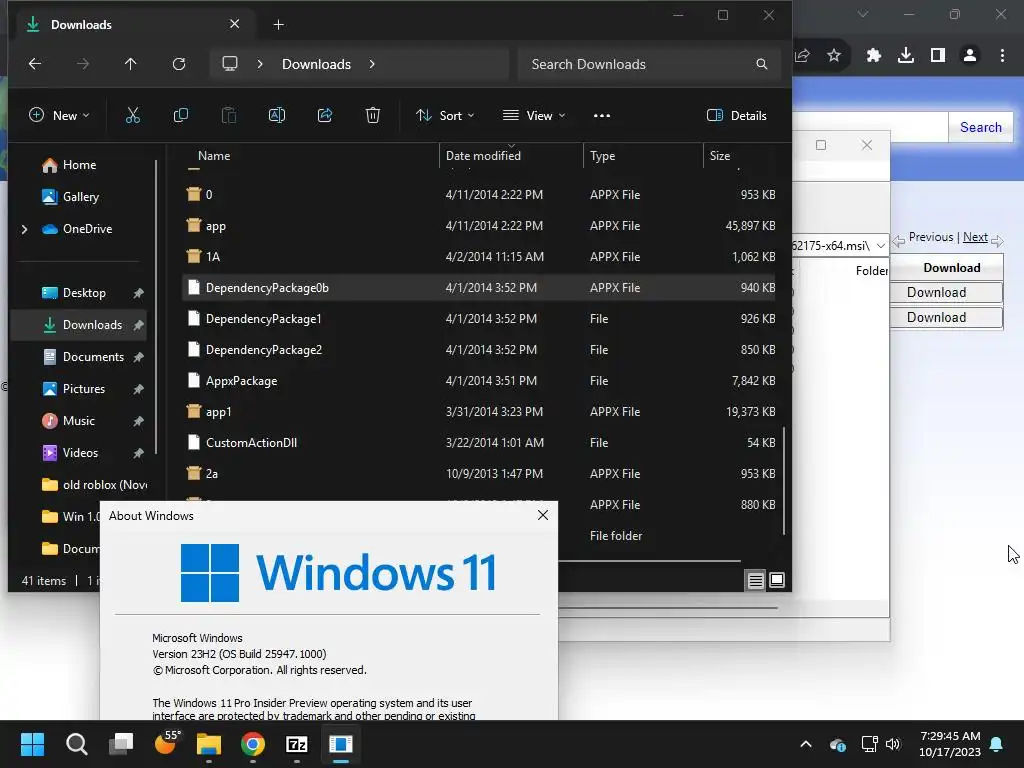Switch to large thumbnails view icon in status bar
1024x768 pixels.
(777, 580)
